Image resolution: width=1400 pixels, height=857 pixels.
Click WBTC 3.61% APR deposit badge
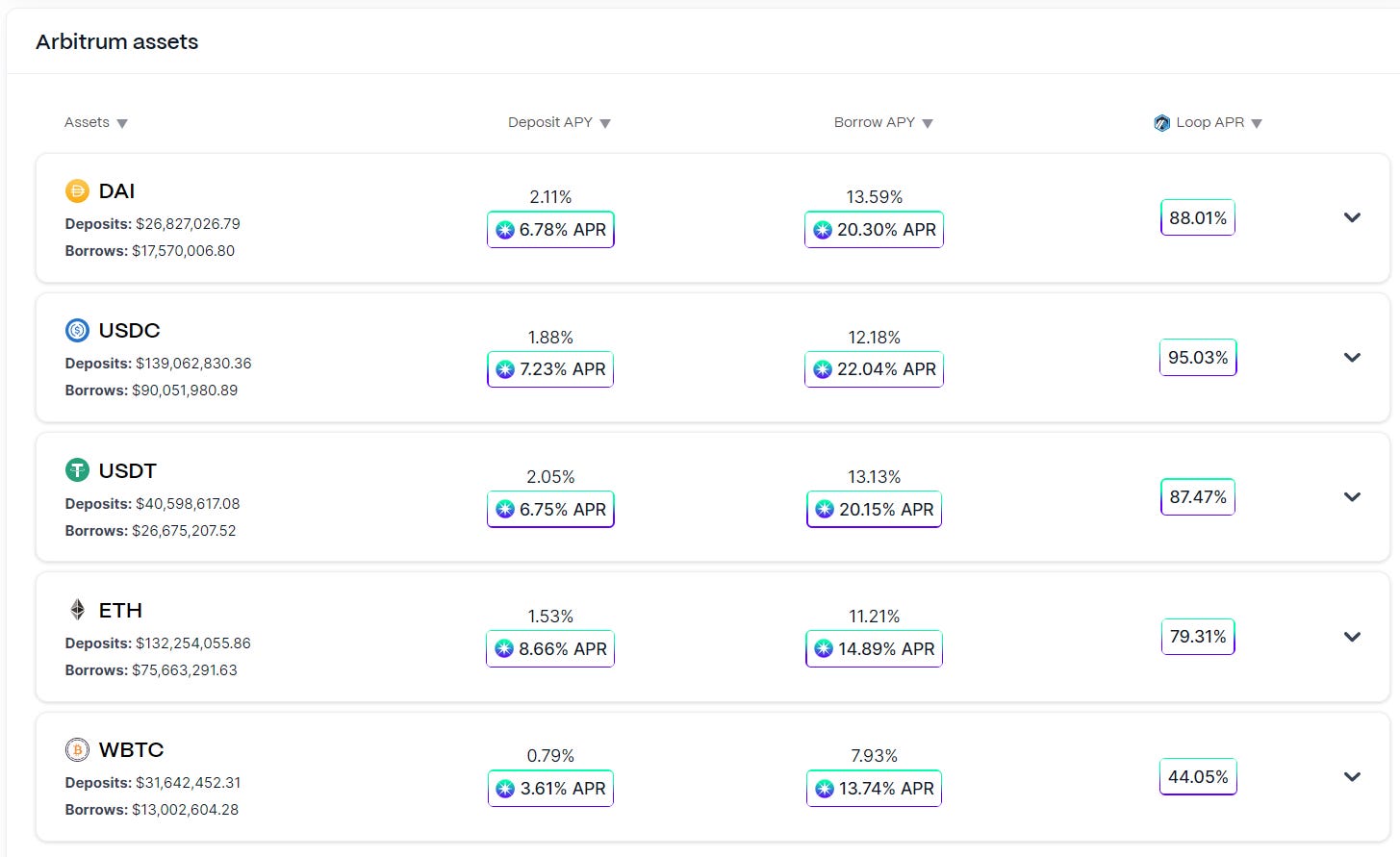click(550, 788)
